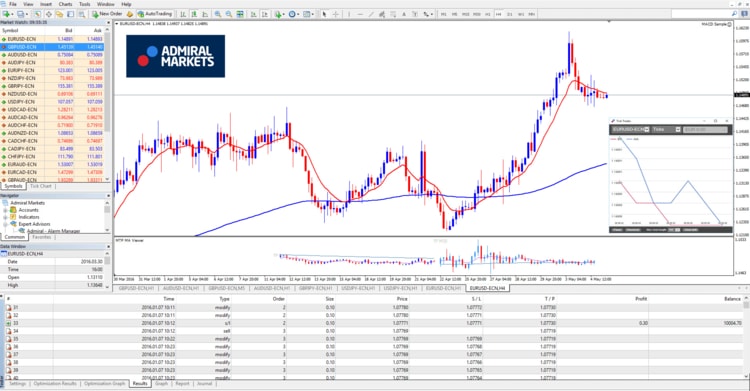Click the Tile Windows toolbar icon
Image resolution: width=750 pixels, height=391 pixels.
coord(240,14)
